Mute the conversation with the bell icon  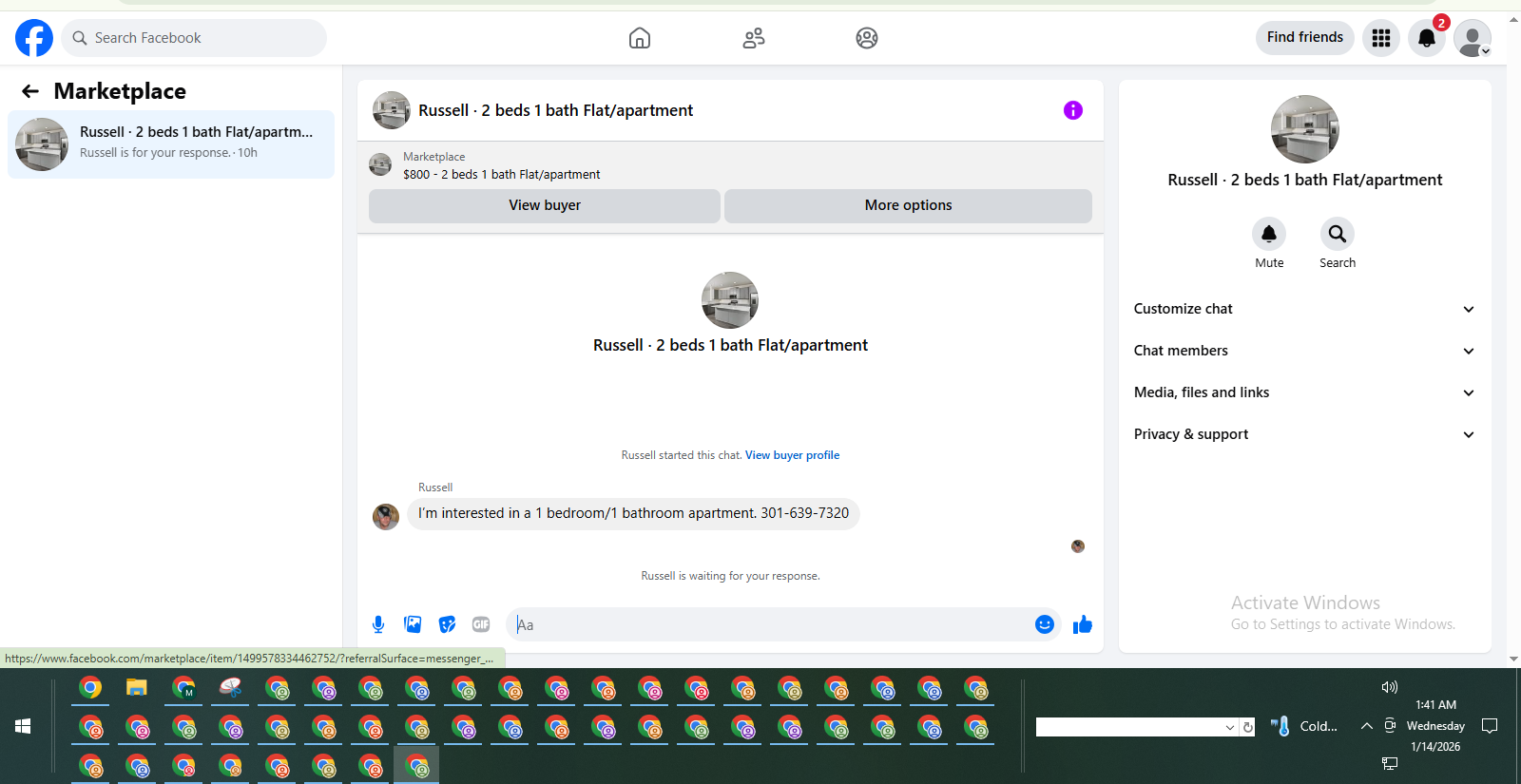(x=1269, y=234)
